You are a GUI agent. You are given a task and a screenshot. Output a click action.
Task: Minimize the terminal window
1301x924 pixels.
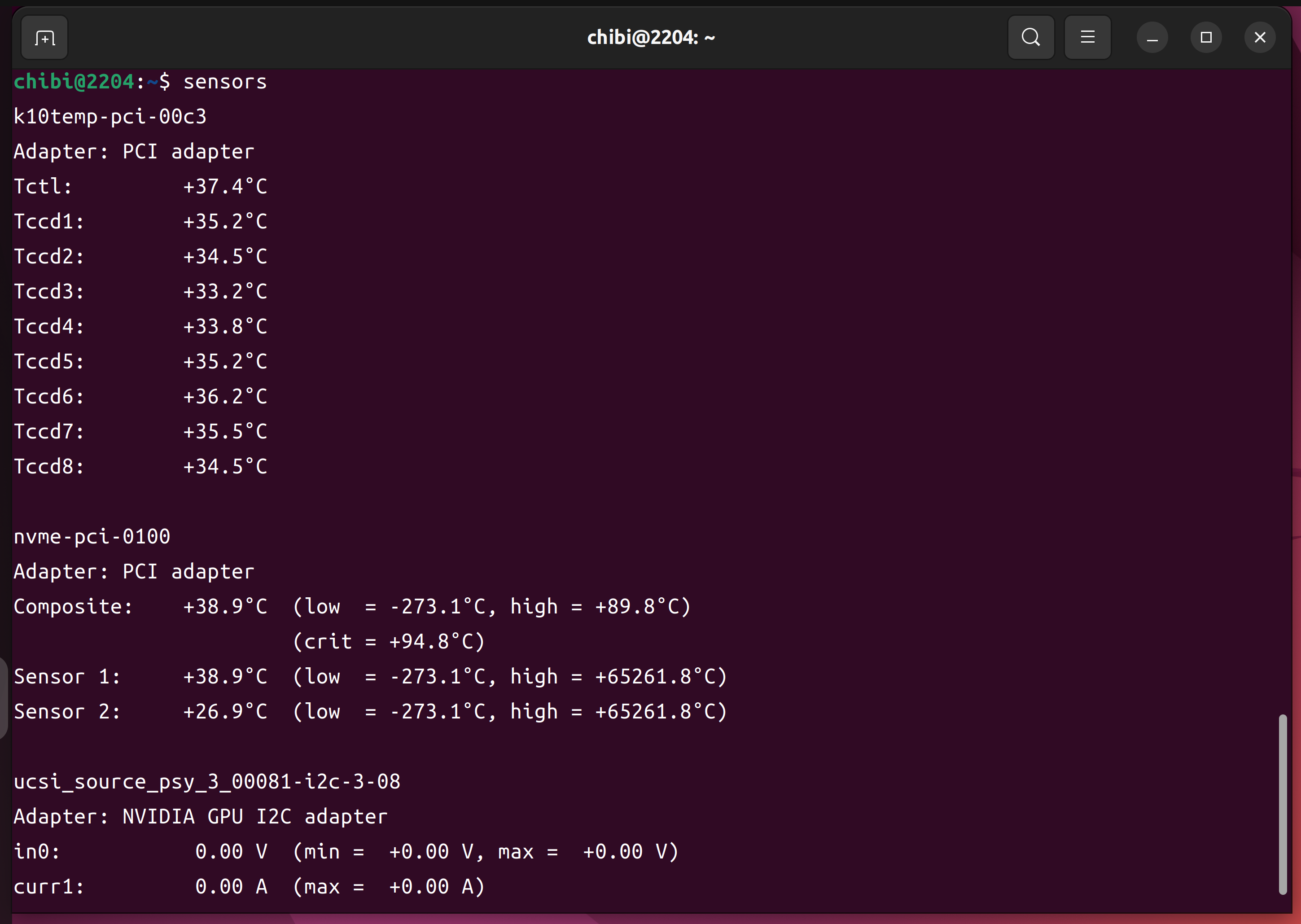tap(1152, 38)
